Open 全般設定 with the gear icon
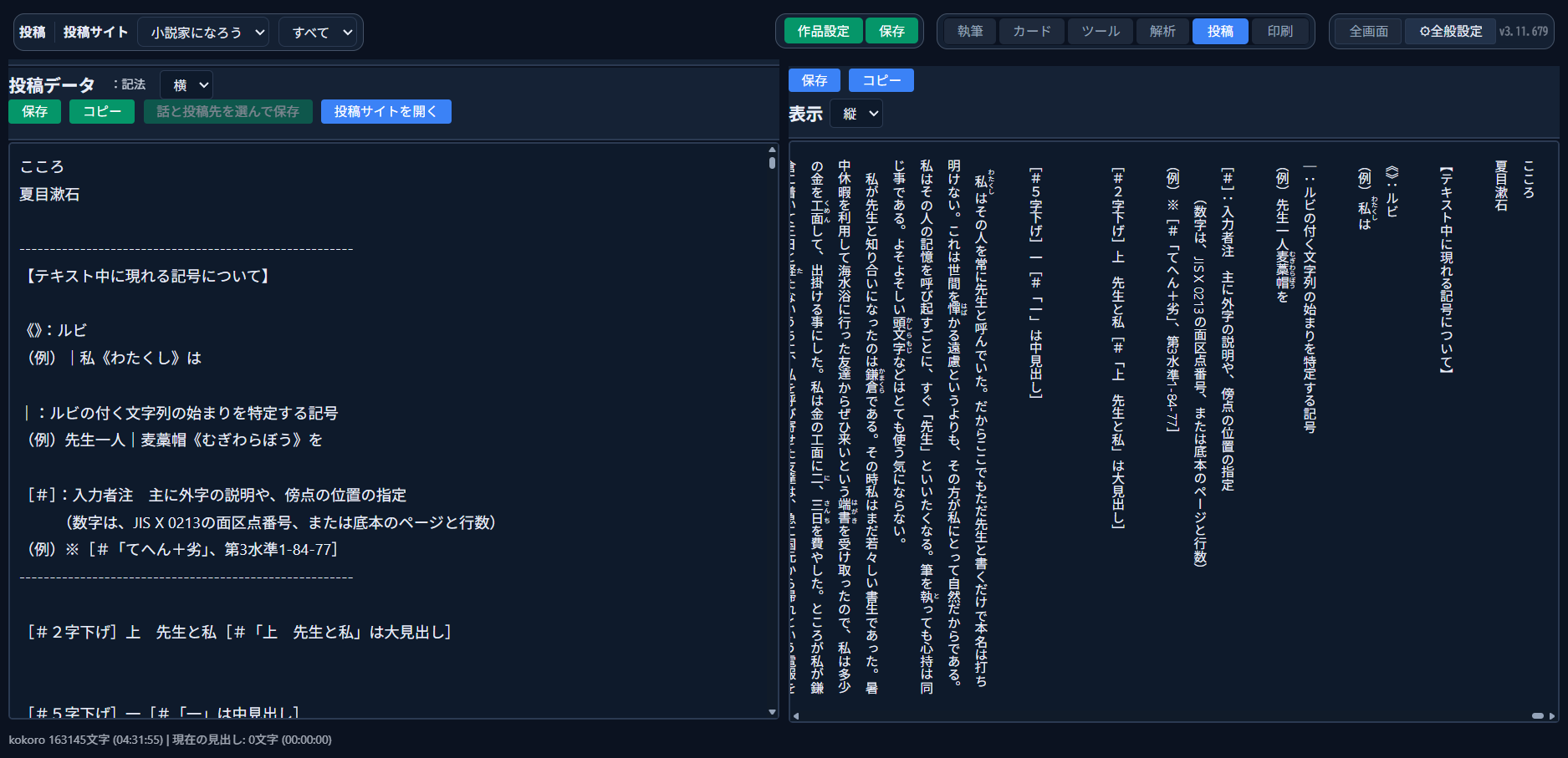This screenshot has height=758, width=1568. point(1450,31)
